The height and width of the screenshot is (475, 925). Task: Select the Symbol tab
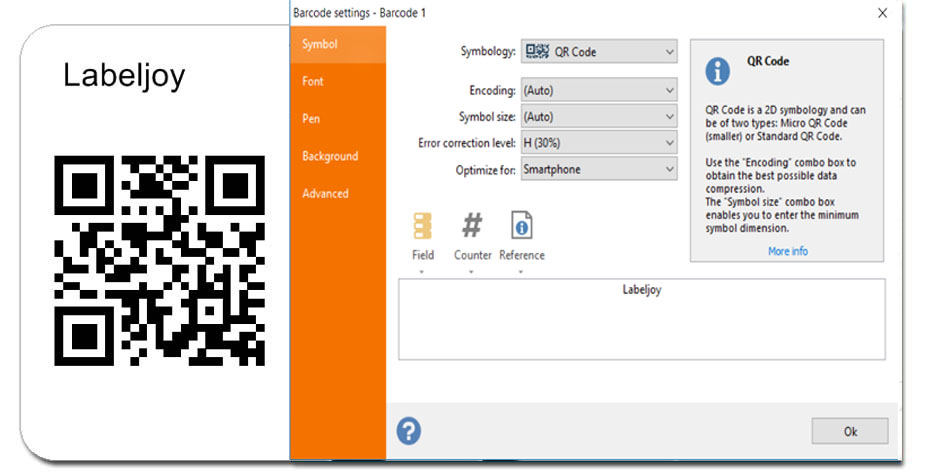click(338, 44)
